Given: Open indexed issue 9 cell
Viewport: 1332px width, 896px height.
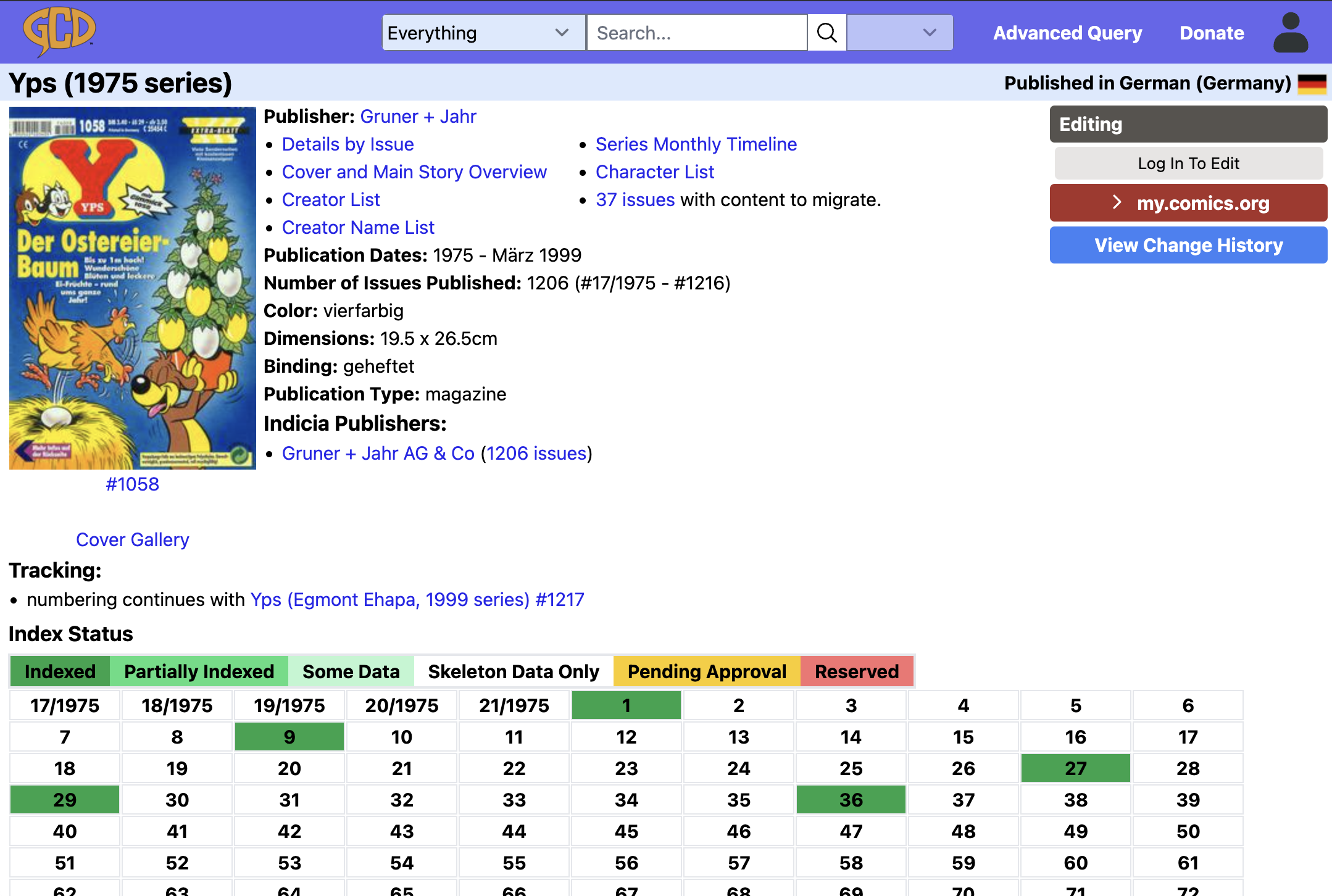Looking at the screenshot, I should click(x=289, y=737).
